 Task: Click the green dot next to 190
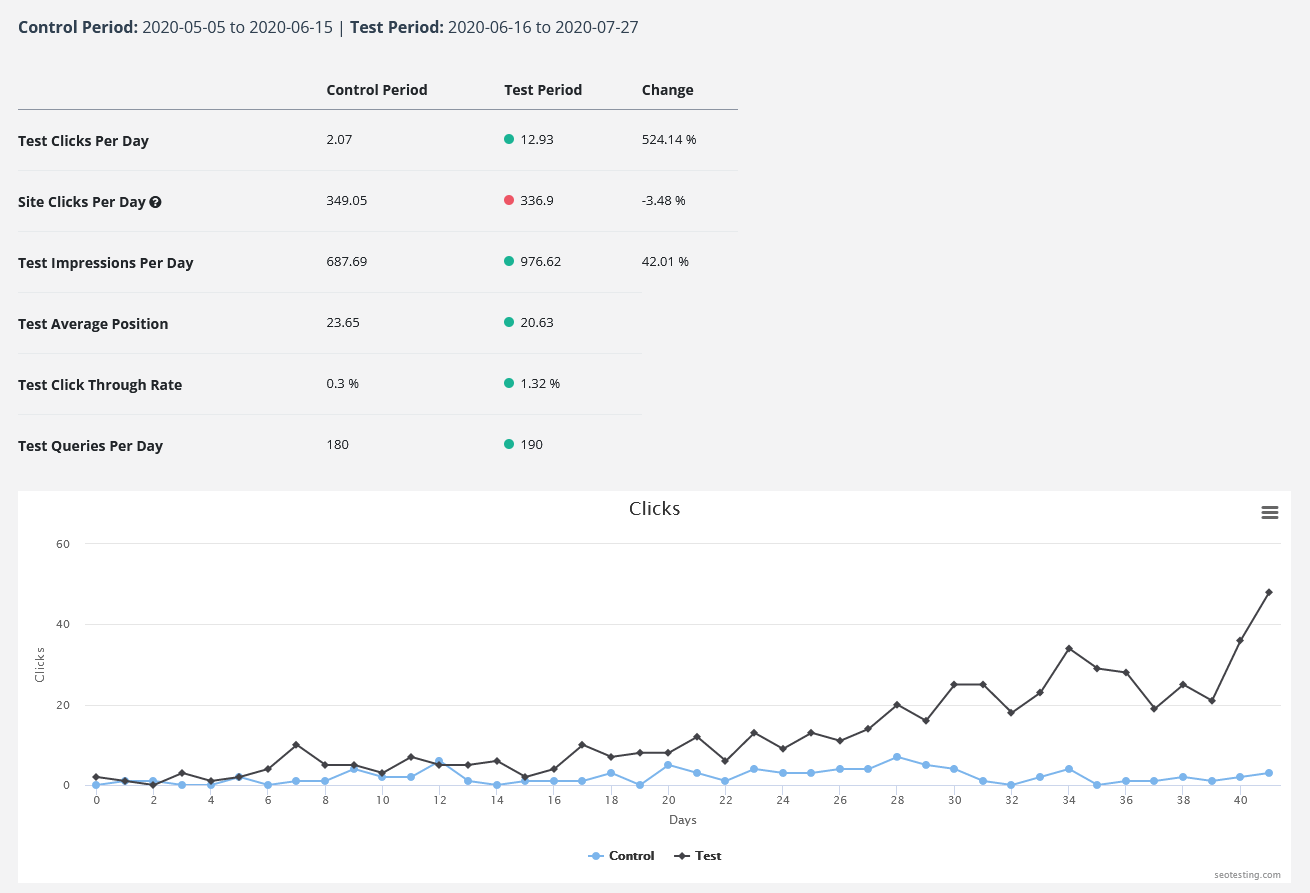tap(509, 444)
